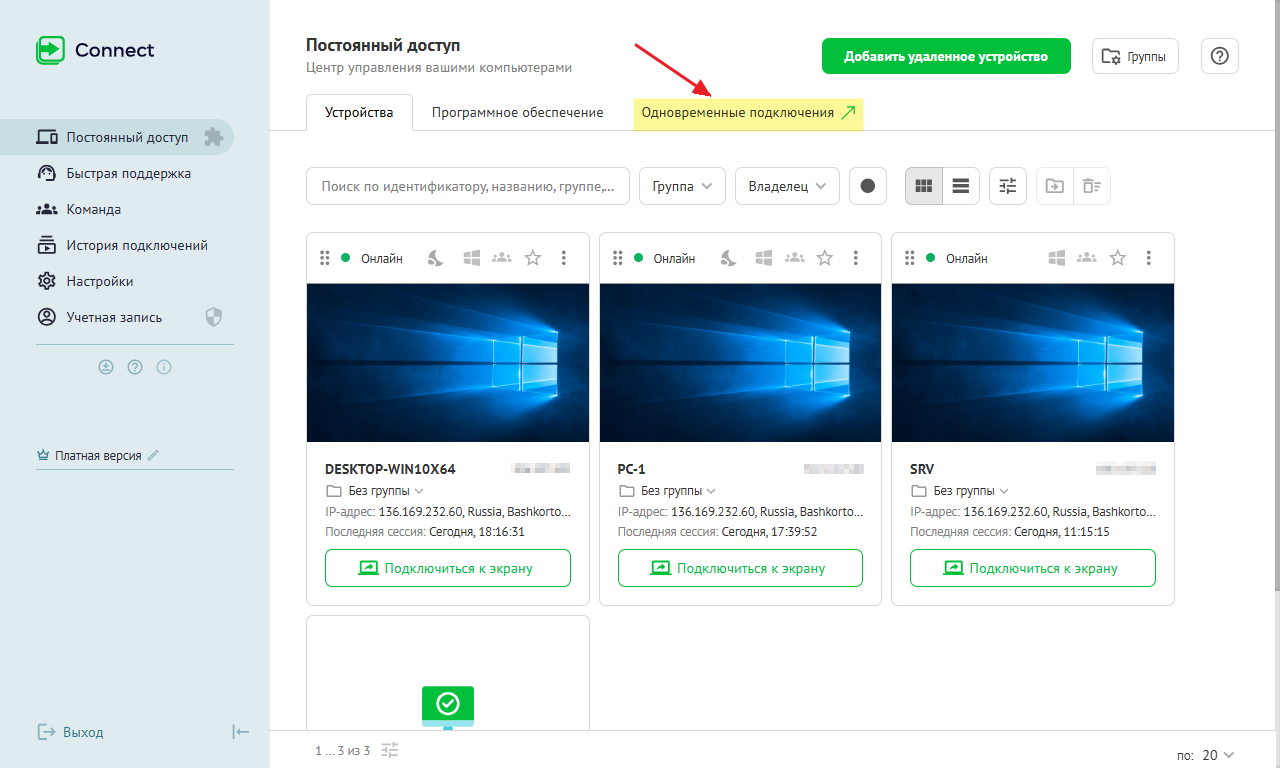Click the edit pencil next to Платная версия

[153, 455]
